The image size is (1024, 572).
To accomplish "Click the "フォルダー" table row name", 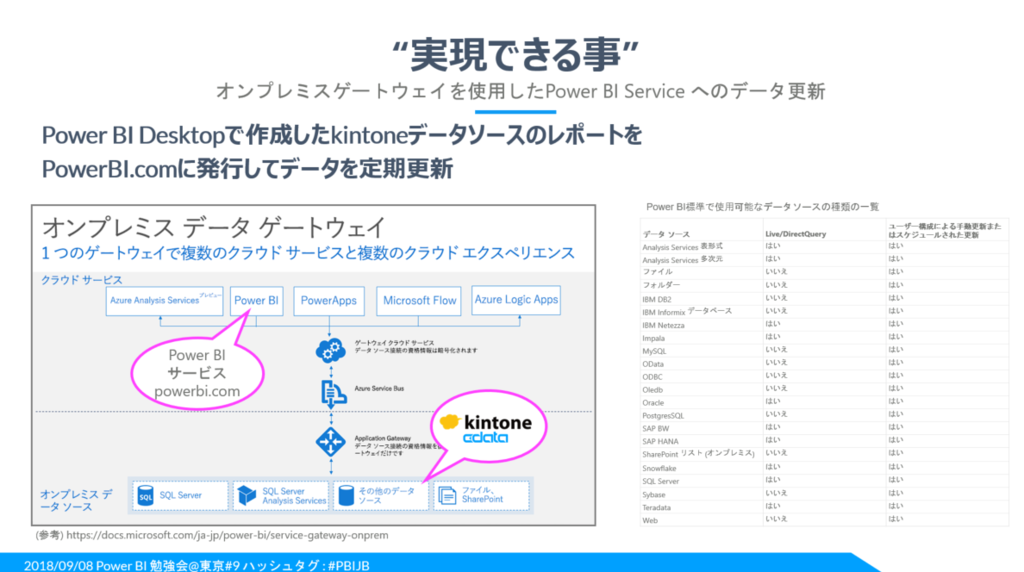I will [661, 285].
